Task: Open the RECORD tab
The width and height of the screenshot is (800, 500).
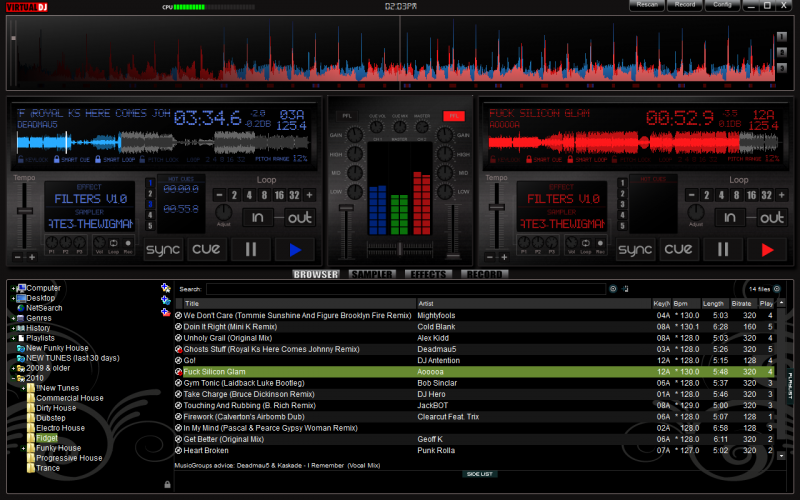Action: (x=484, y=274)
